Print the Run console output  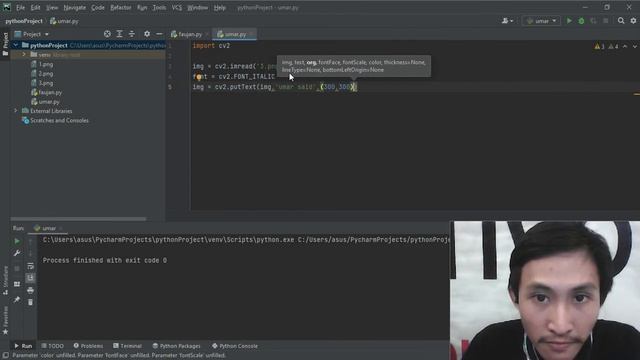[x=30, y=290]
